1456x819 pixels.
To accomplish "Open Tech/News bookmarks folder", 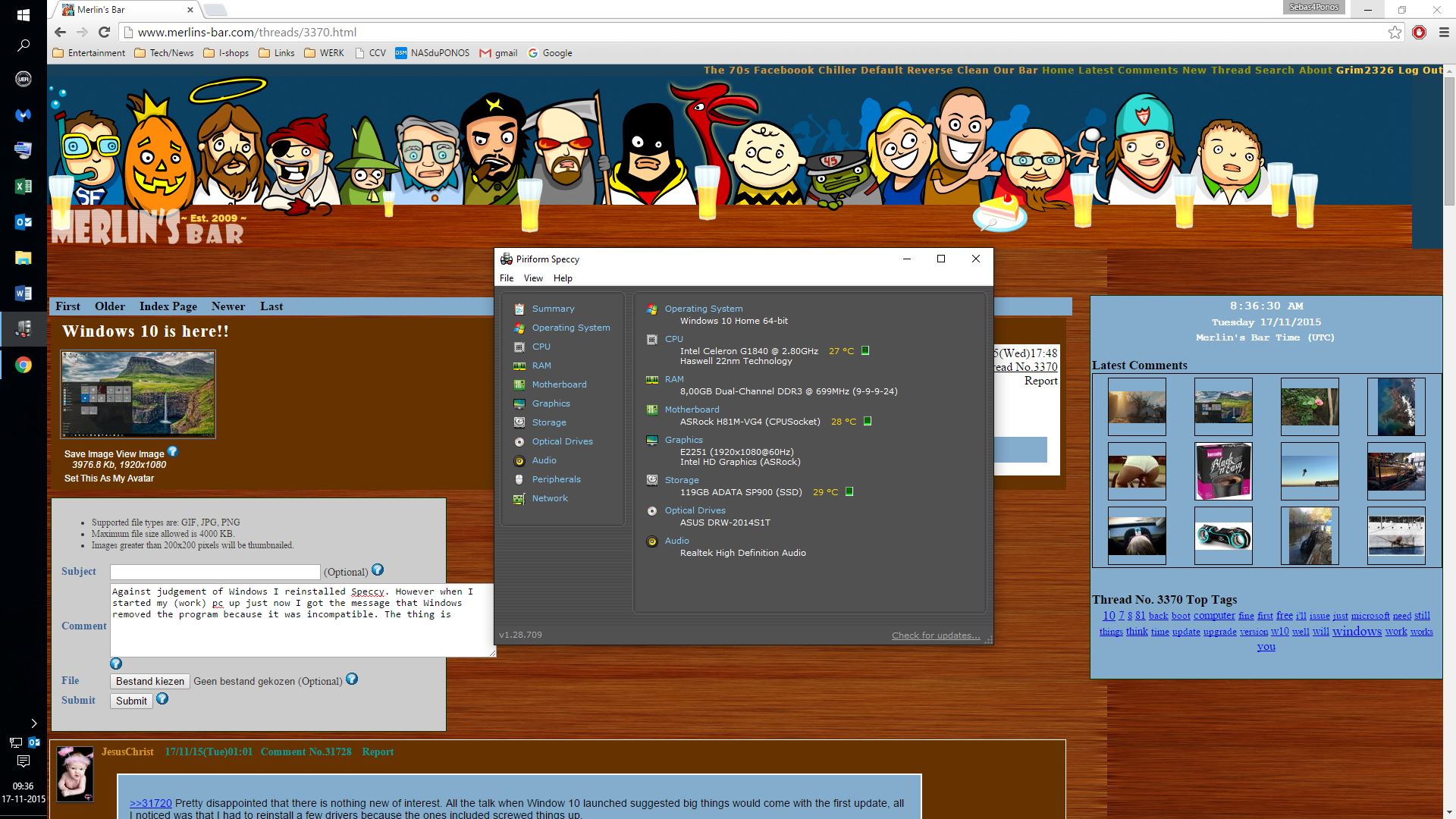I will pos(164,53).
